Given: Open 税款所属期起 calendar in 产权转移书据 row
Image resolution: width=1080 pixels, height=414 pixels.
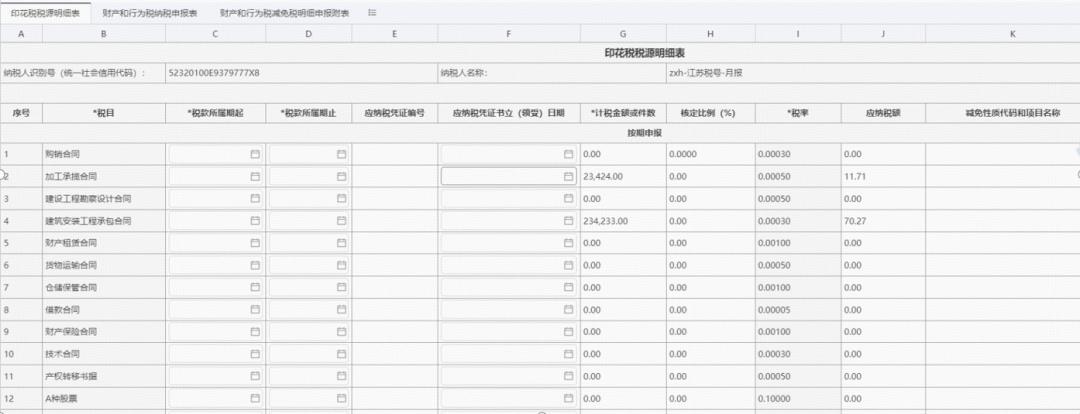Looking at the screenshot, I should tap(255, 375).
